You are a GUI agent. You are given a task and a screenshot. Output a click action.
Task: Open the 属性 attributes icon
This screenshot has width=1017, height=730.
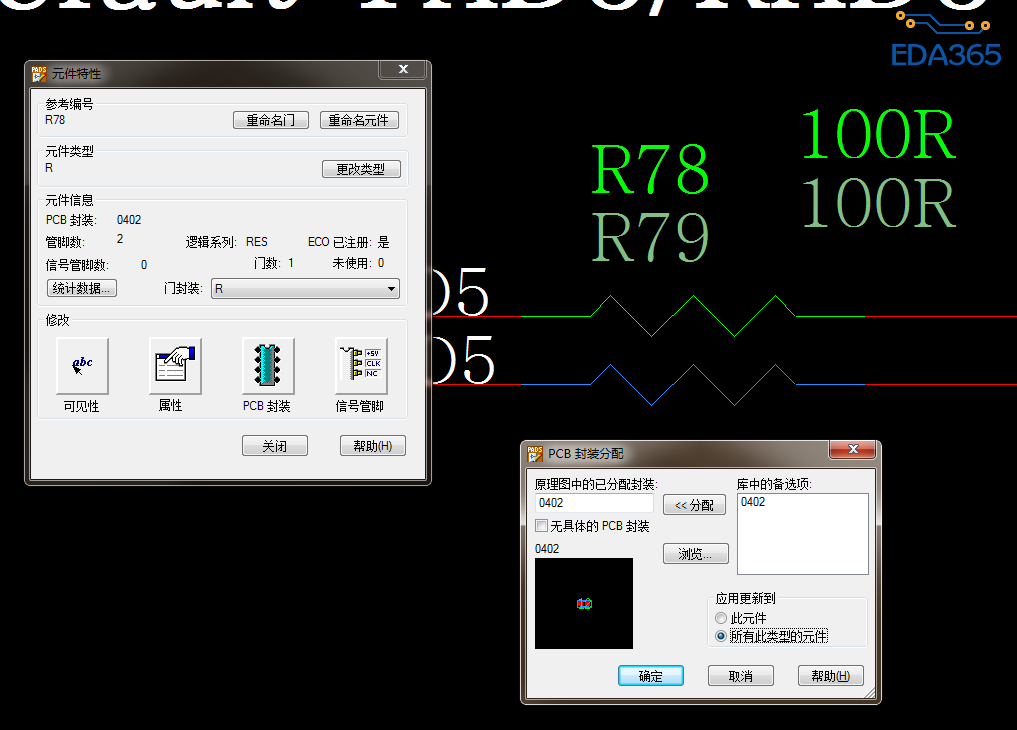click(x=175, y=366)
